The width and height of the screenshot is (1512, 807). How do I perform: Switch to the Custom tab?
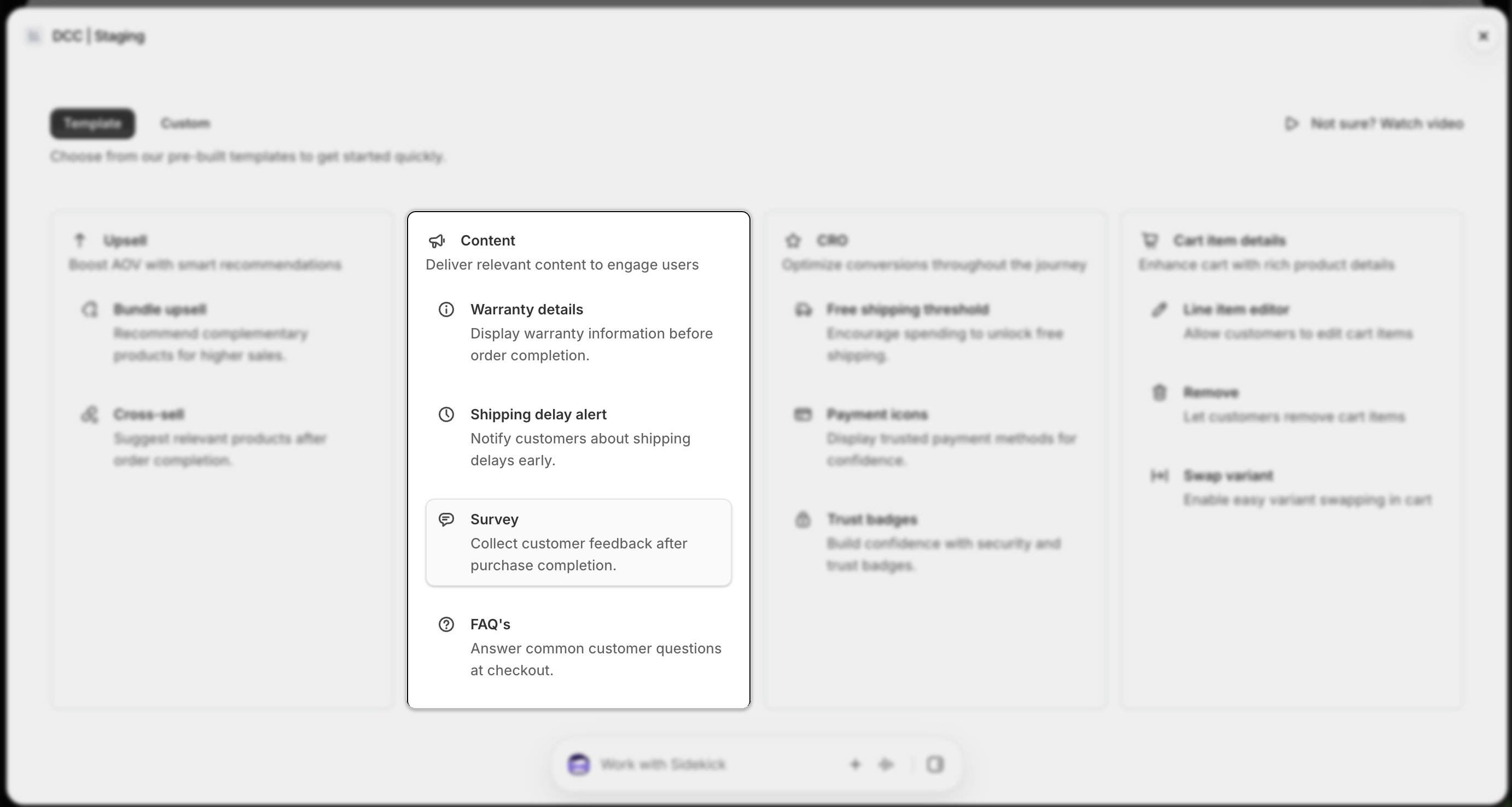(x=185, y=124)
